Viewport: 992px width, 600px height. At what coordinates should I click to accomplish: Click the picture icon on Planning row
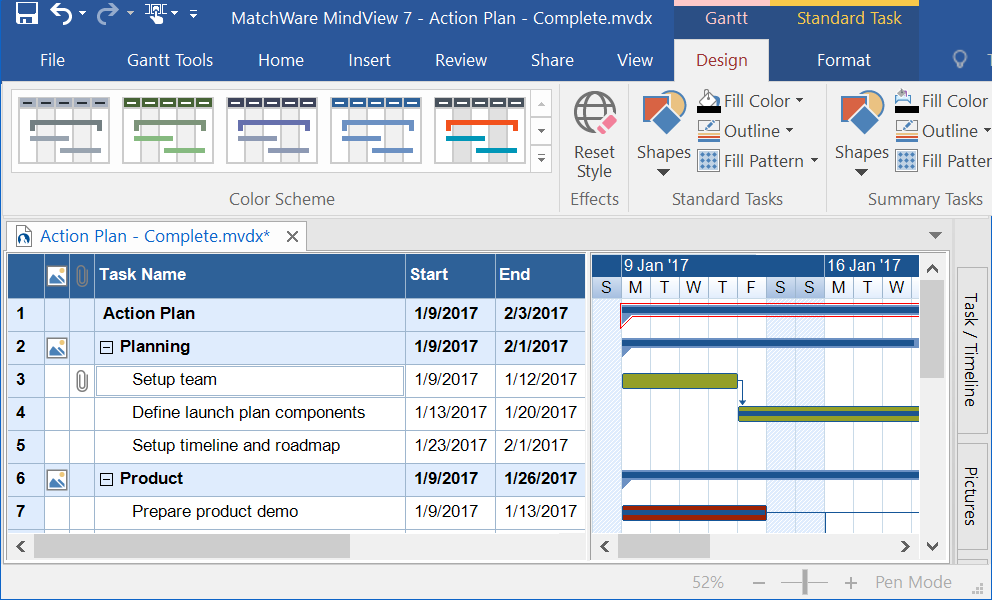[57, 348]
